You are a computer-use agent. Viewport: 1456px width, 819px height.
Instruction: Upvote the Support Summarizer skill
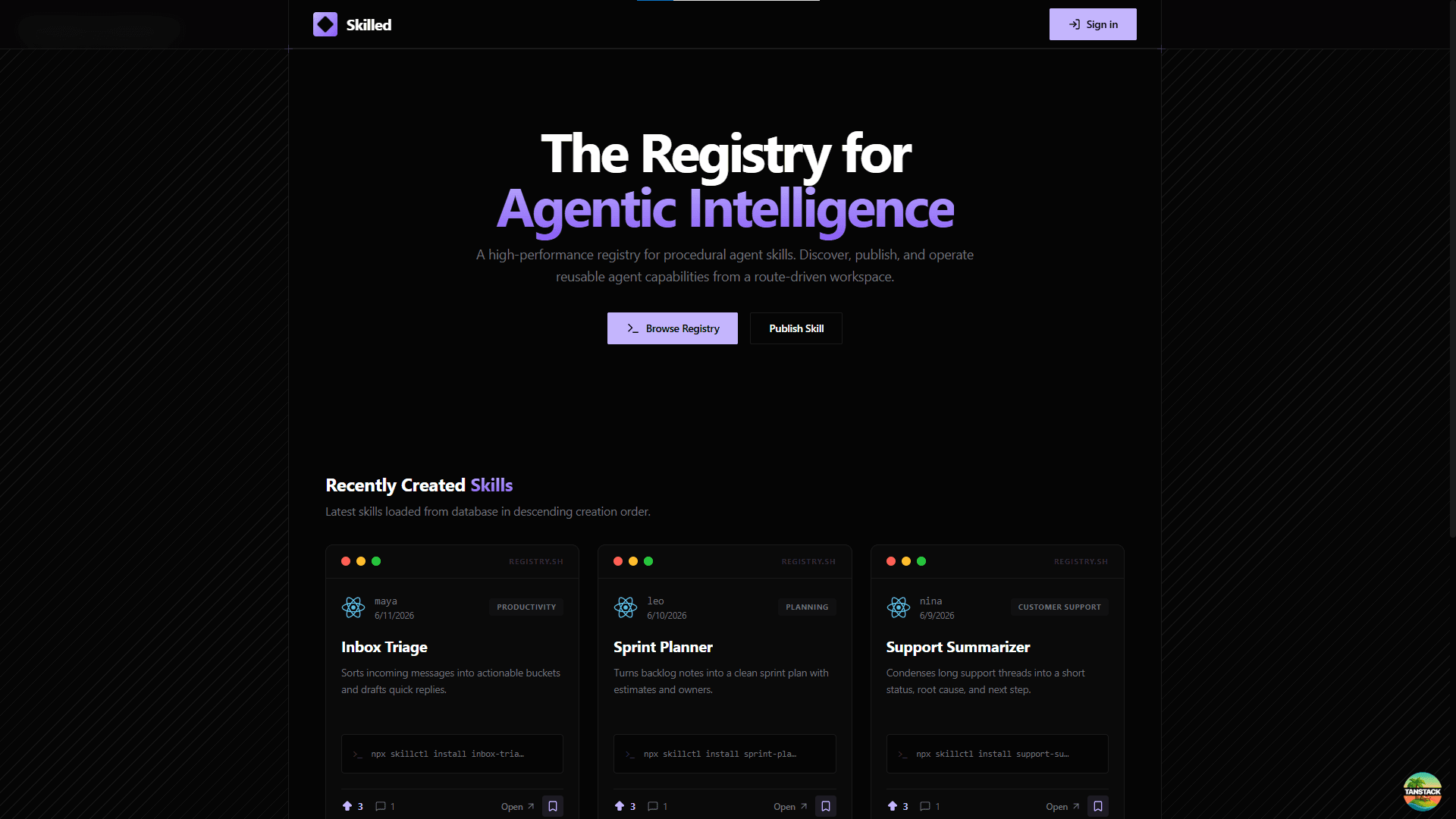click(898, 806)
